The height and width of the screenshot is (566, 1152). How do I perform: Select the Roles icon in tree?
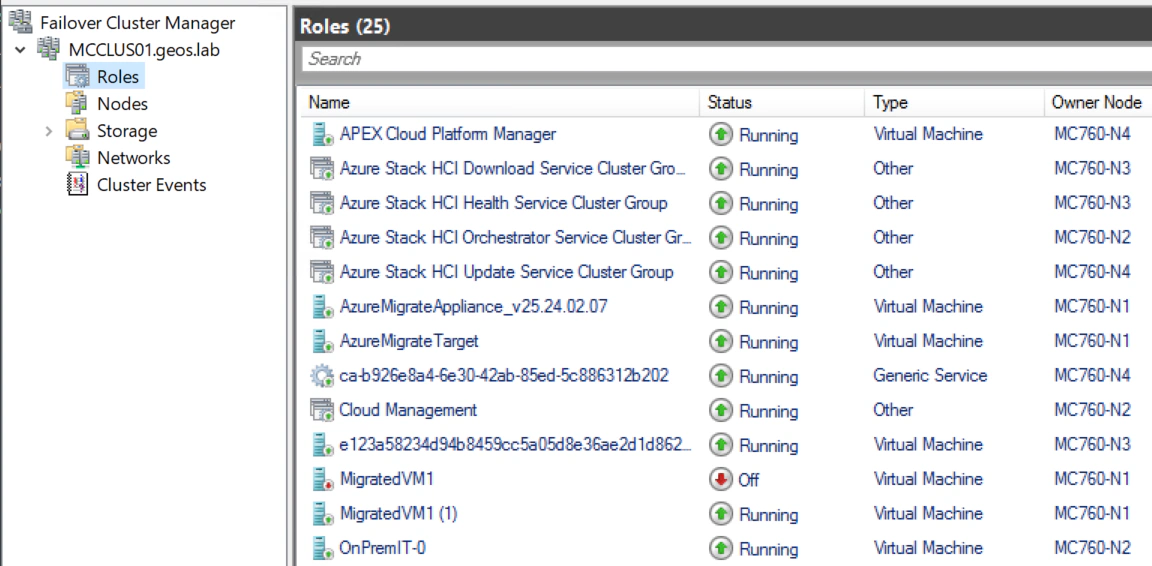pos(77,76)
